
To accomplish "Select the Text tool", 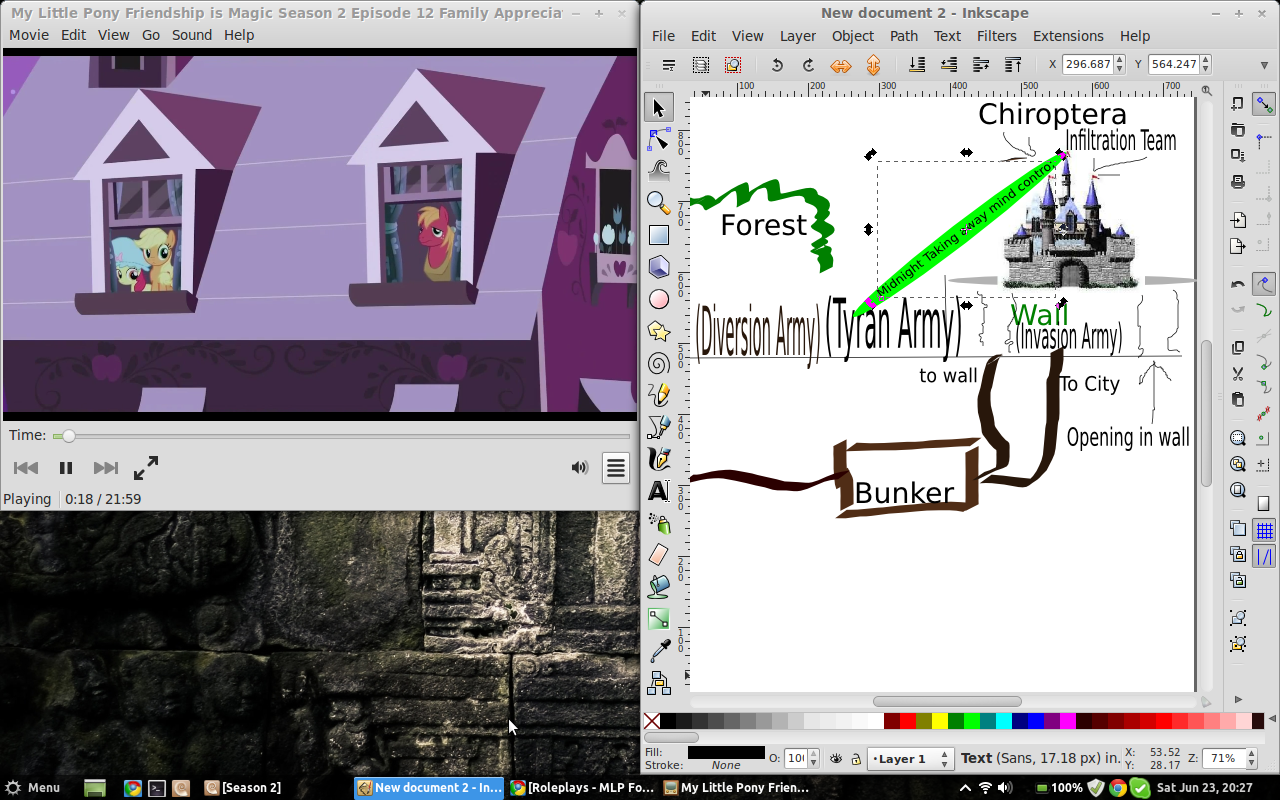I will click(x=658, y=491).
